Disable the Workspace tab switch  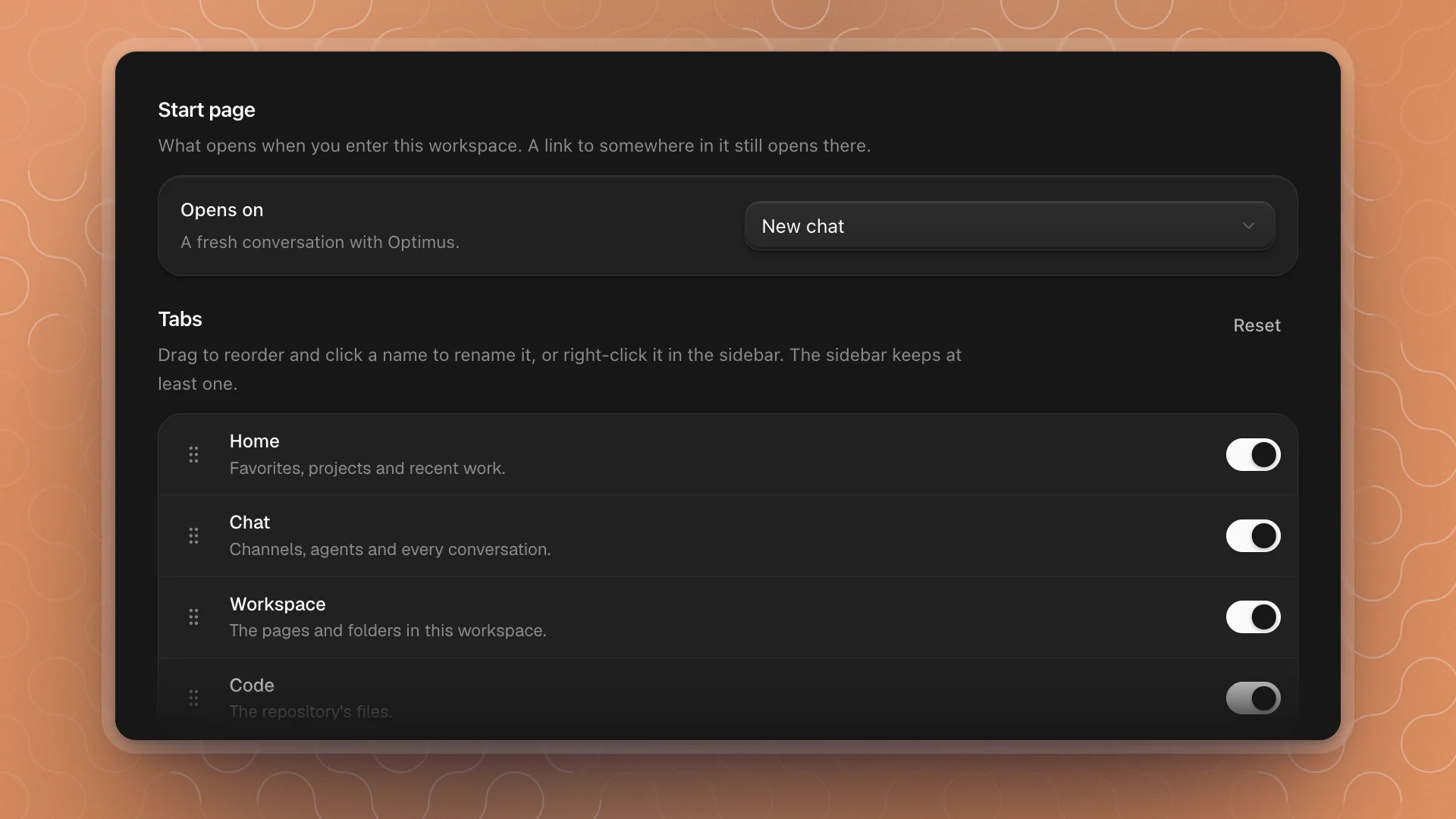tap(1253, 617)
